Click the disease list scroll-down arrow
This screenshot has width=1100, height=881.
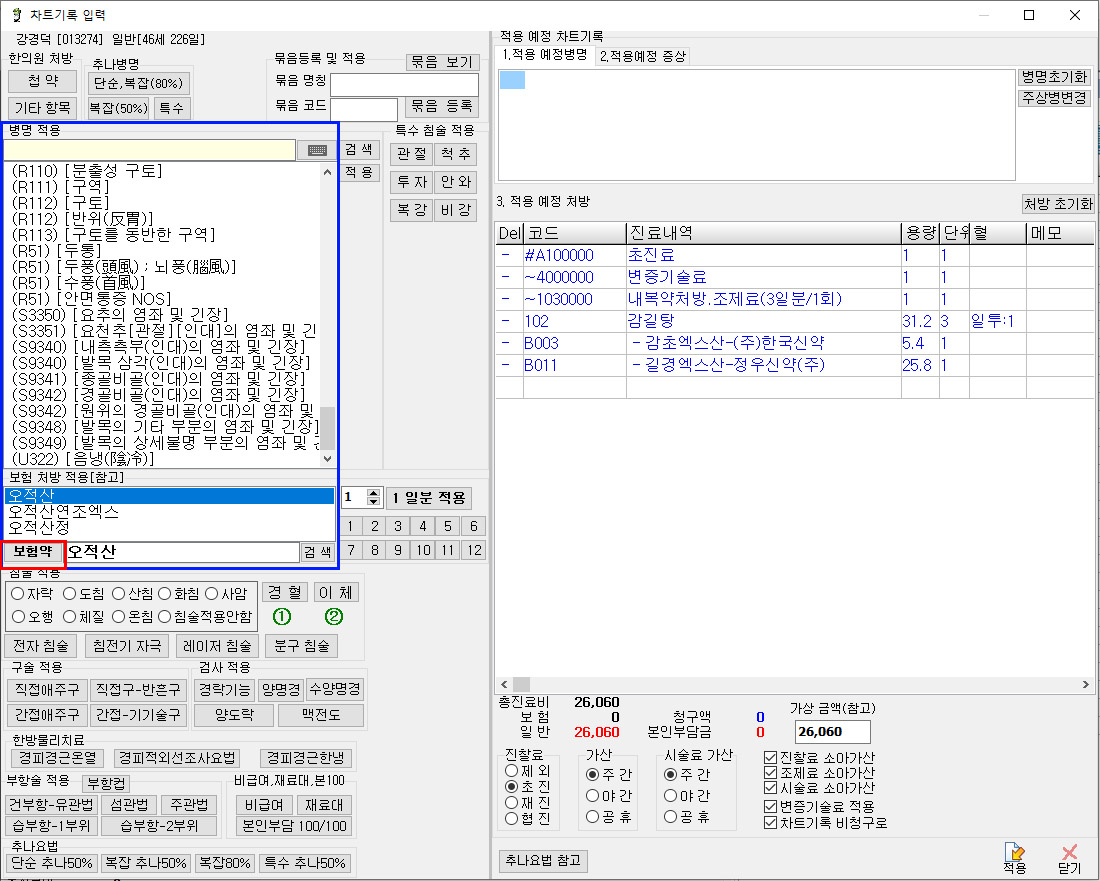click(326, 458)
